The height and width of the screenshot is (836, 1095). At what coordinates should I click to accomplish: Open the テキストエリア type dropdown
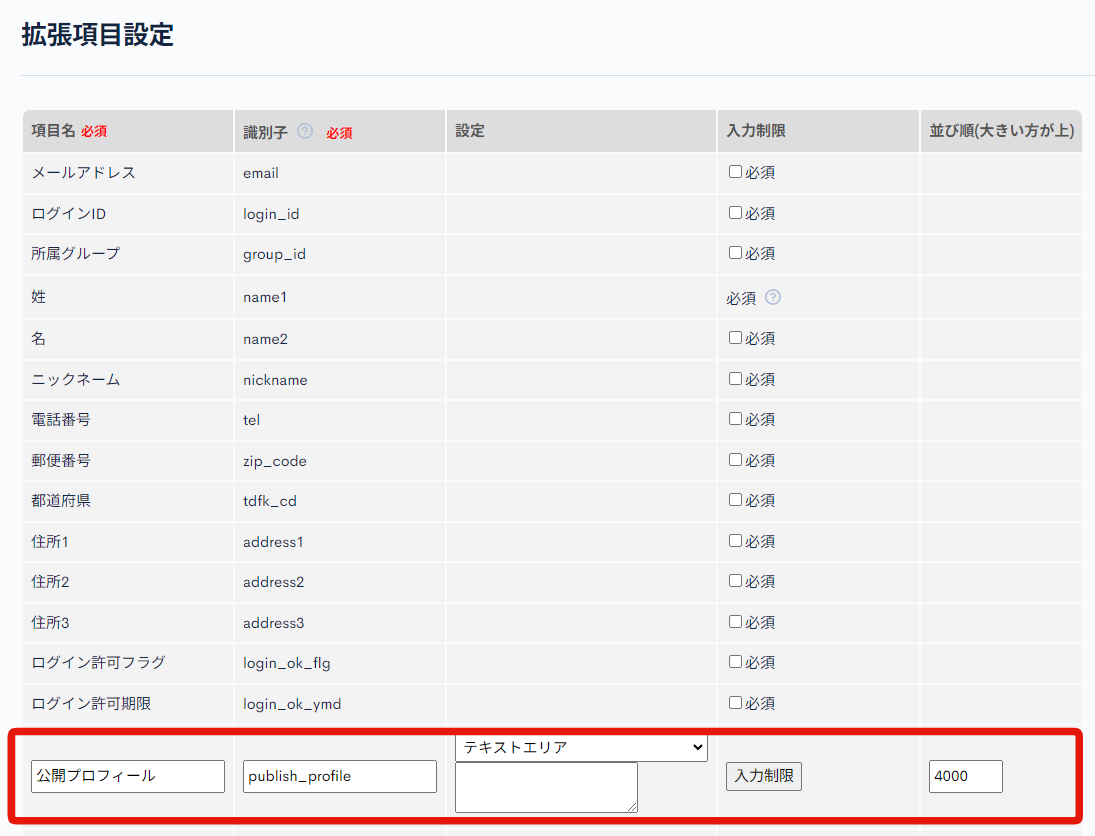pos(581,747)
